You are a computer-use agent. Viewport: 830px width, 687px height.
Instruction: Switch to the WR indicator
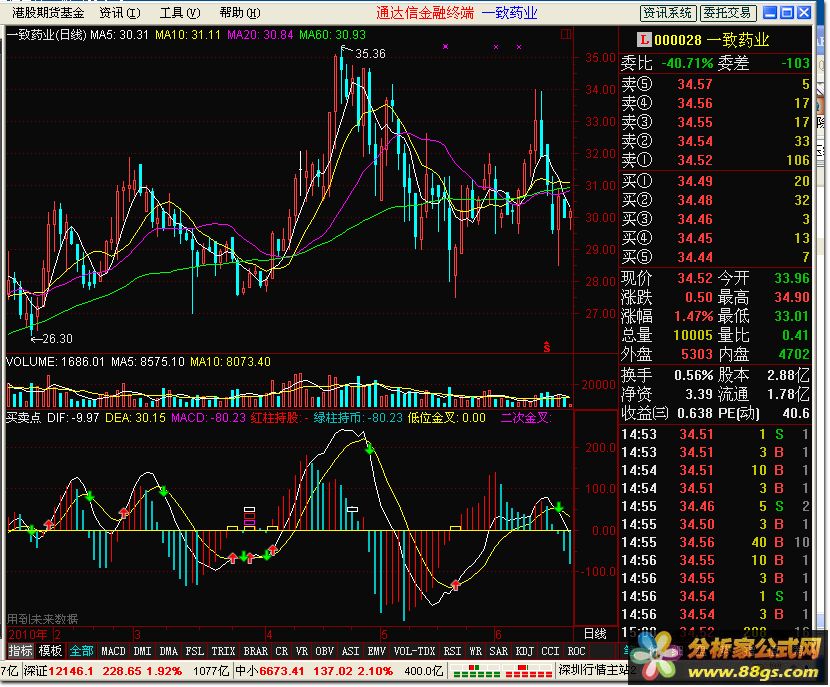[x=475, y=651]
